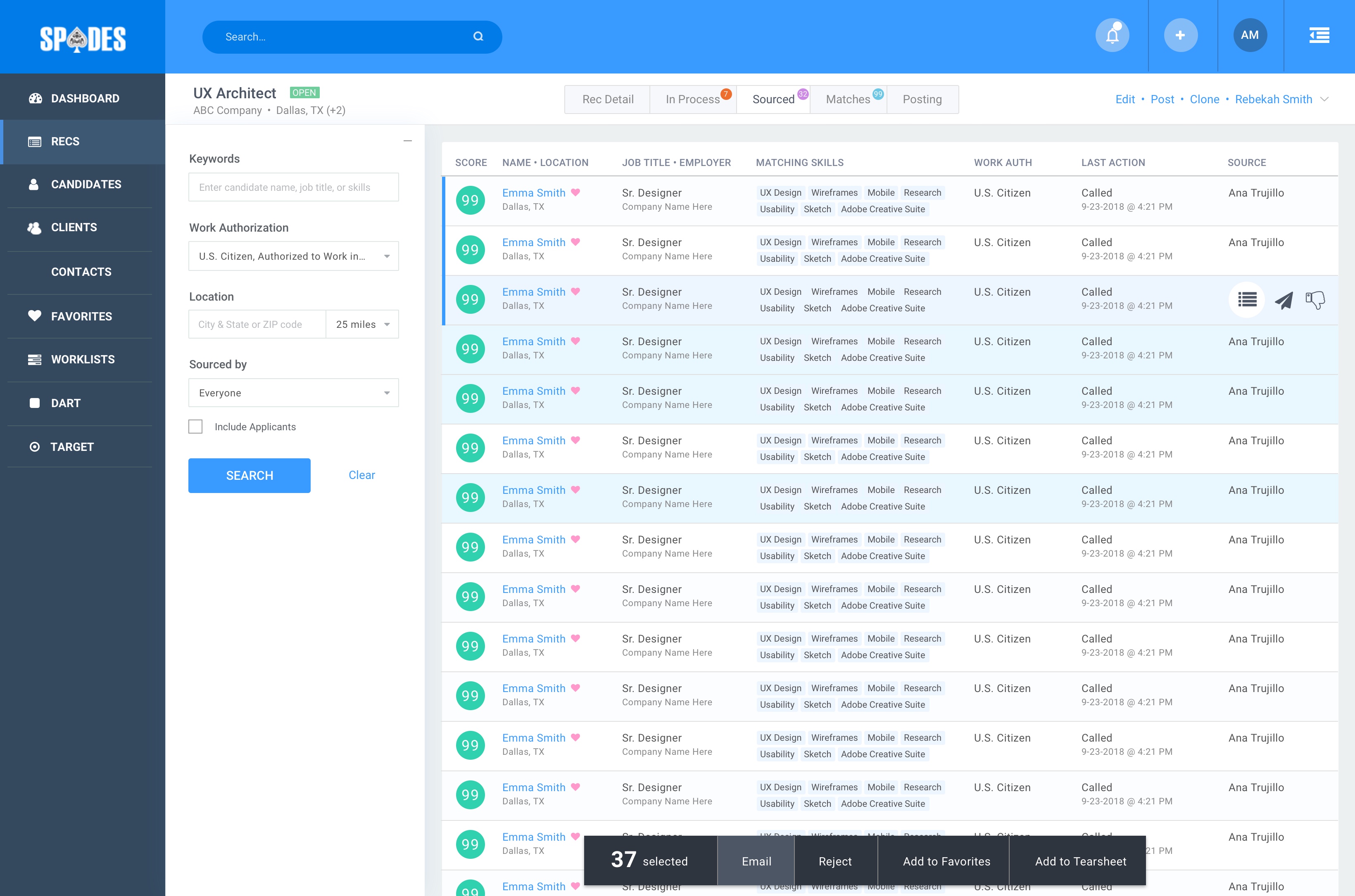The width and height of the screenshot is (1355, 896).
Task: Switch to the Matches tab
Action: tap(848, 100)
